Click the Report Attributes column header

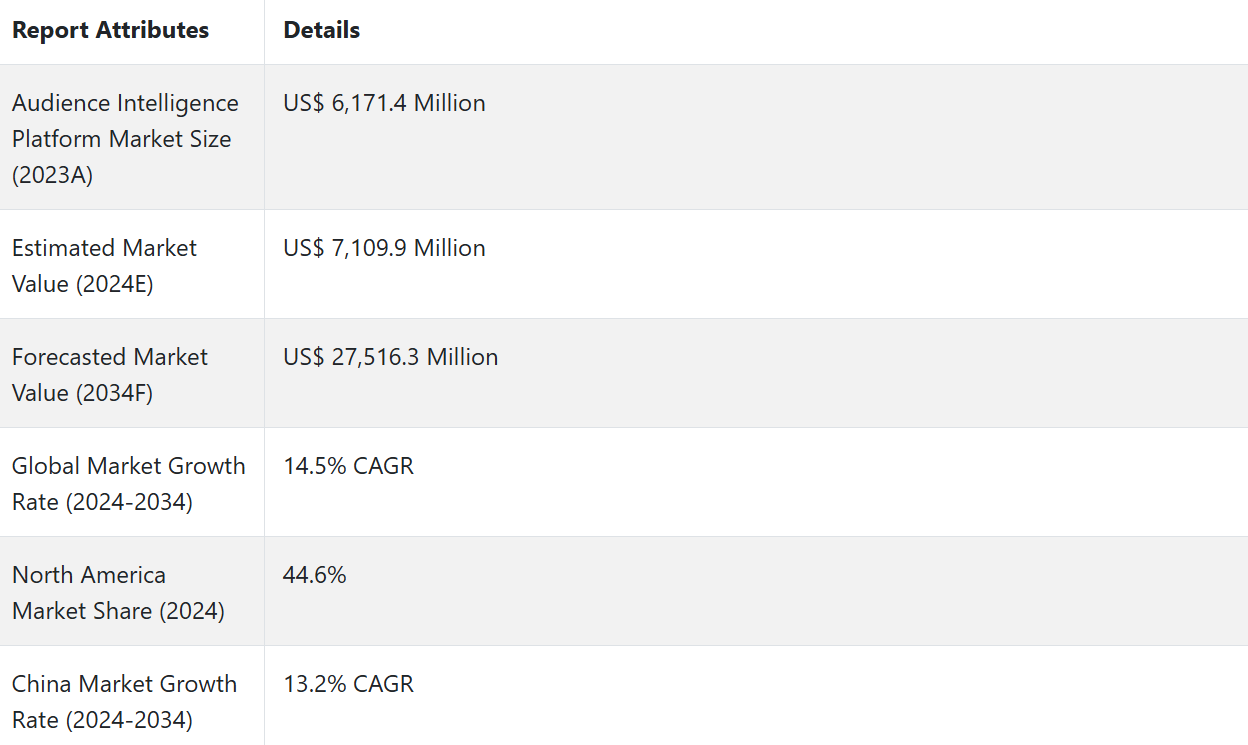[x=110, y=30]
